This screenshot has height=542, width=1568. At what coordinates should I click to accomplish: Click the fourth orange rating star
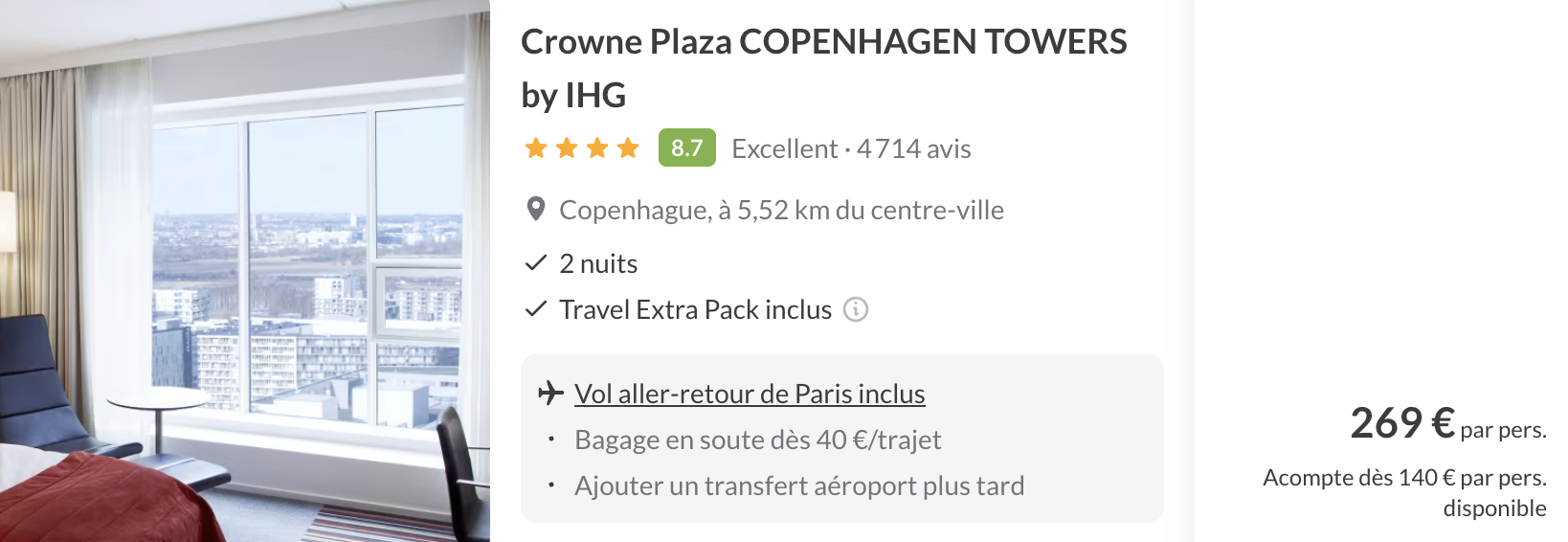coord(628,148)
